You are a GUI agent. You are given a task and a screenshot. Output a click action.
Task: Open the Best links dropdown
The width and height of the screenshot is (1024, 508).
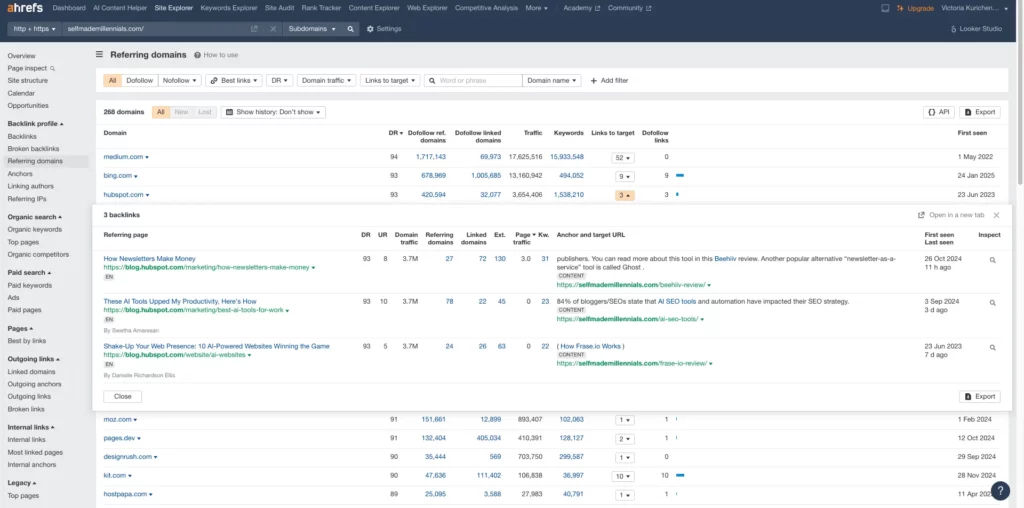[234, 80]
